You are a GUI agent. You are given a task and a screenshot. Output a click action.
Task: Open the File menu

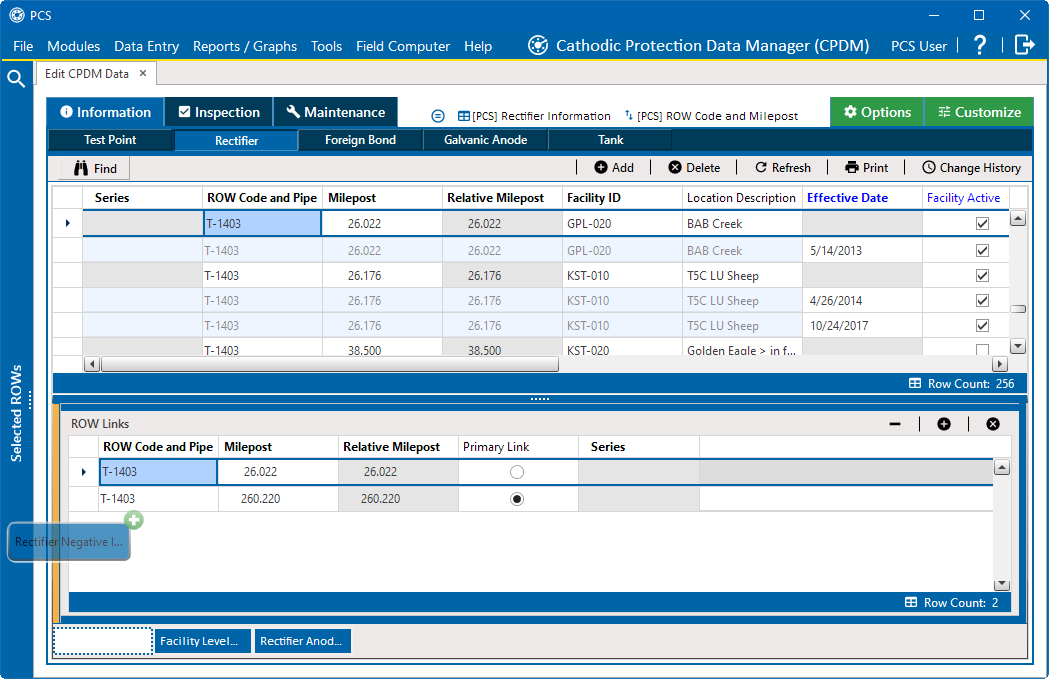point(23,46)
